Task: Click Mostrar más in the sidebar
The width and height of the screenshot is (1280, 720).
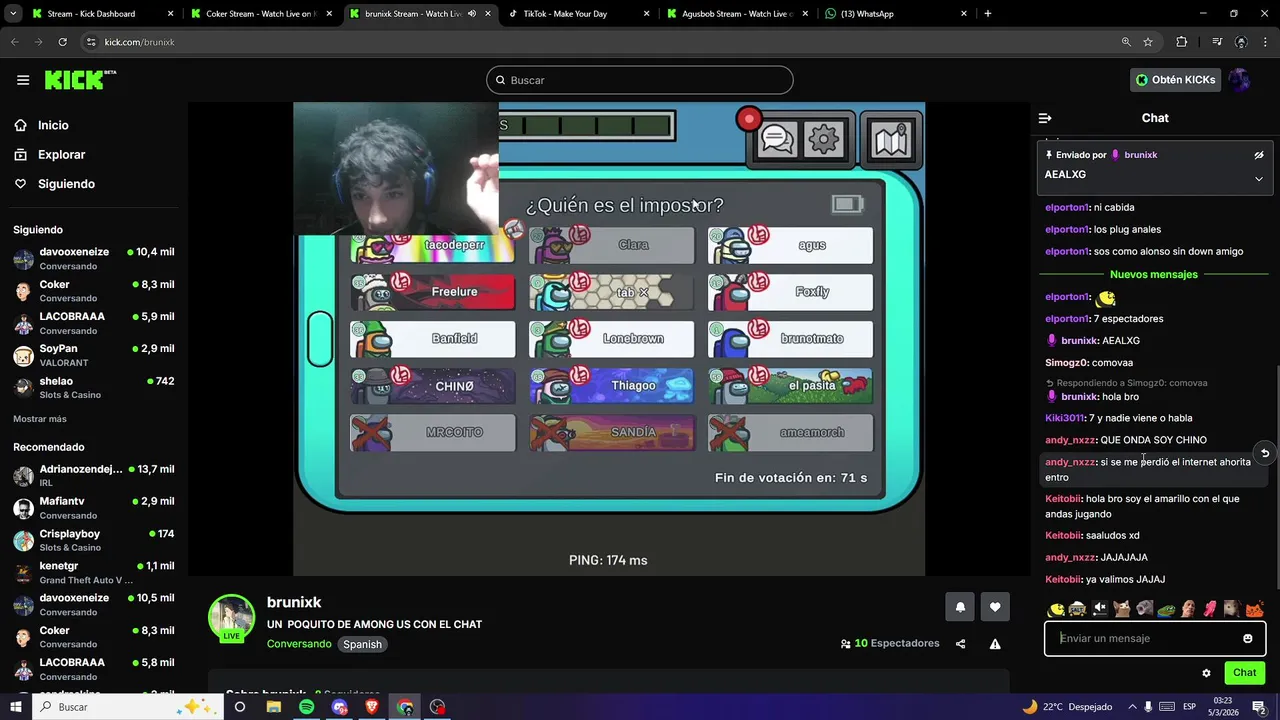Action: point(40,419)
